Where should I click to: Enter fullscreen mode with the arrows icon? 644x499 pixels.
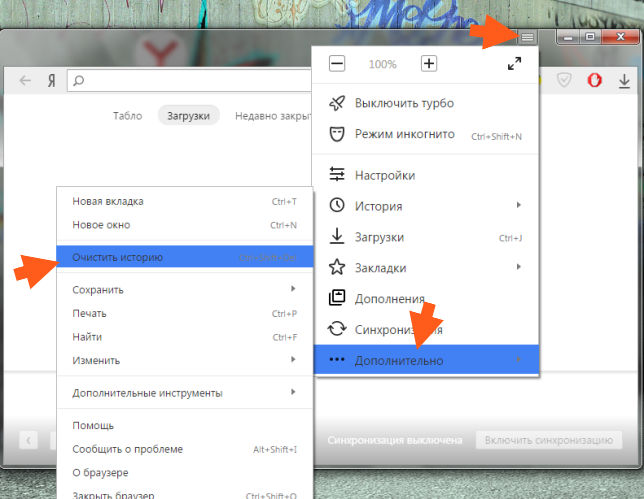514,63
